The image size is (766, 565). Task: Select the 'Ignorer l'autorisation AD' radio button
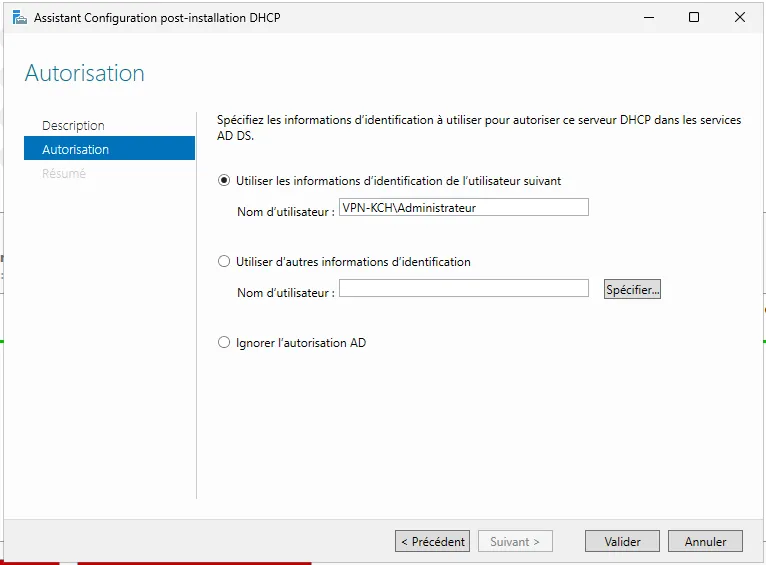coord(224,343)
